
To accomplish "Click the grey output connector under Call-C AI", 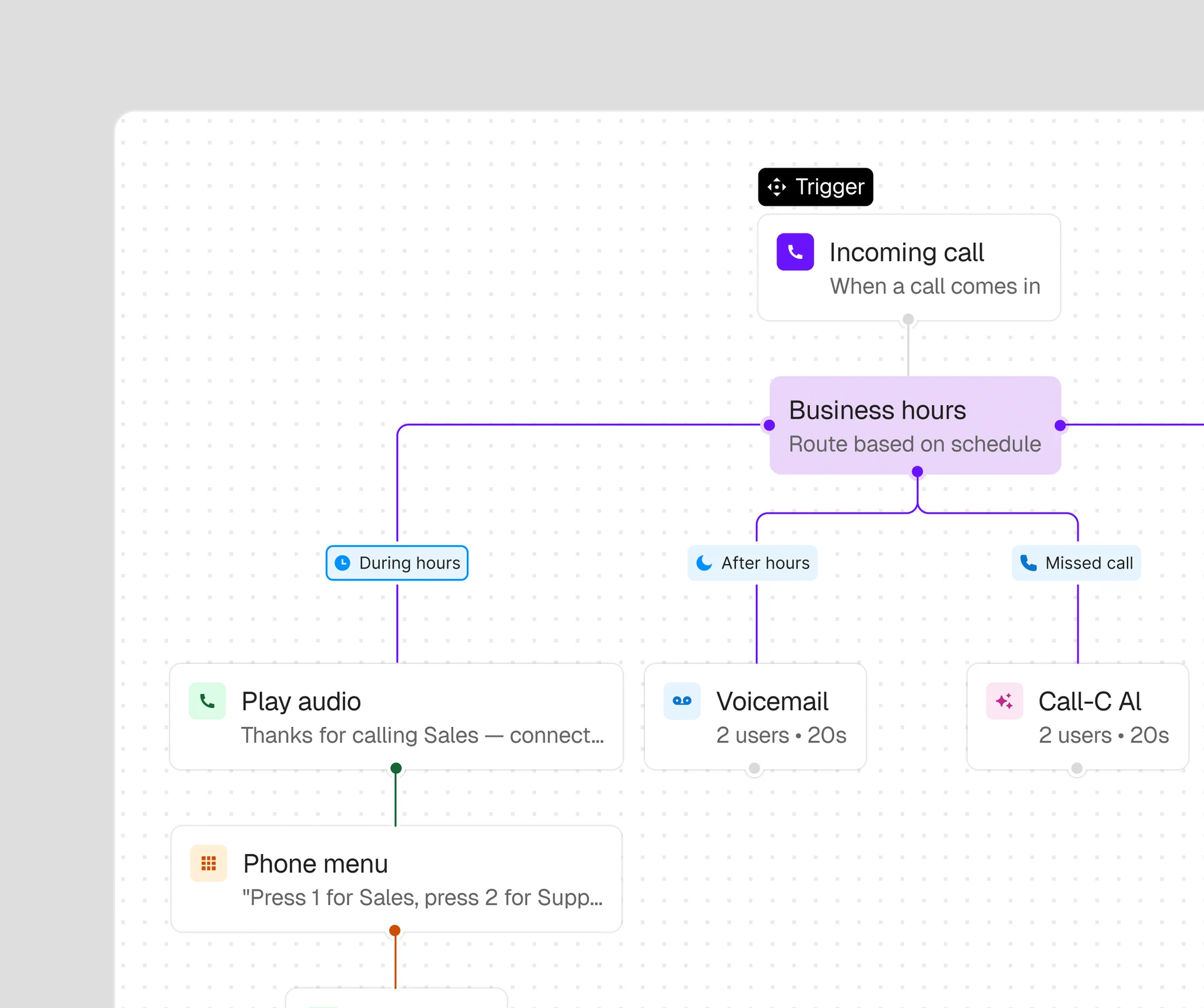I will [x=1077, y=768].
